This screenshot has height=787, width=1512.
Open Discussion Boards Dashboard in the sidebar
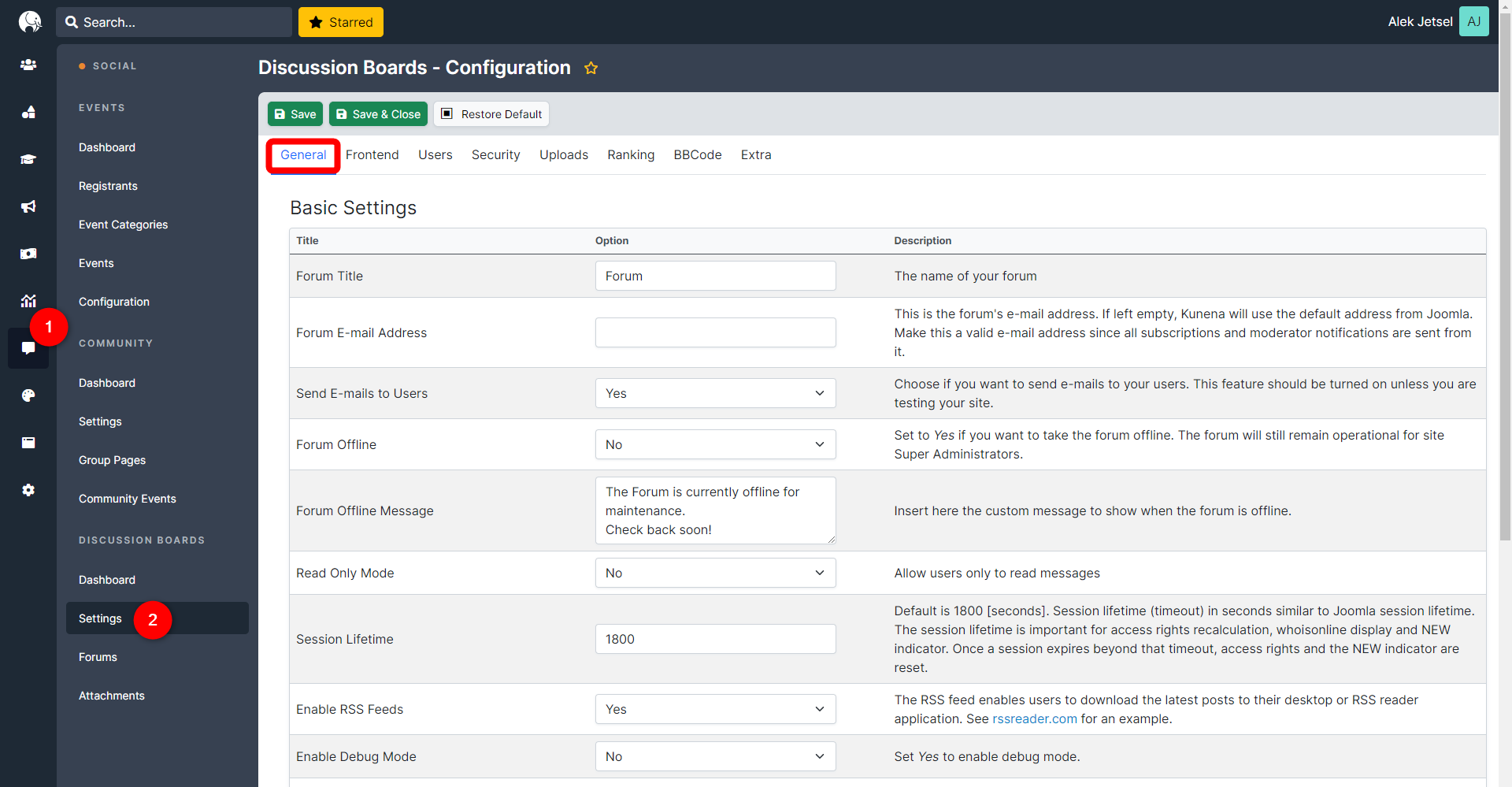pyautogui.click(x=107, y=580)
